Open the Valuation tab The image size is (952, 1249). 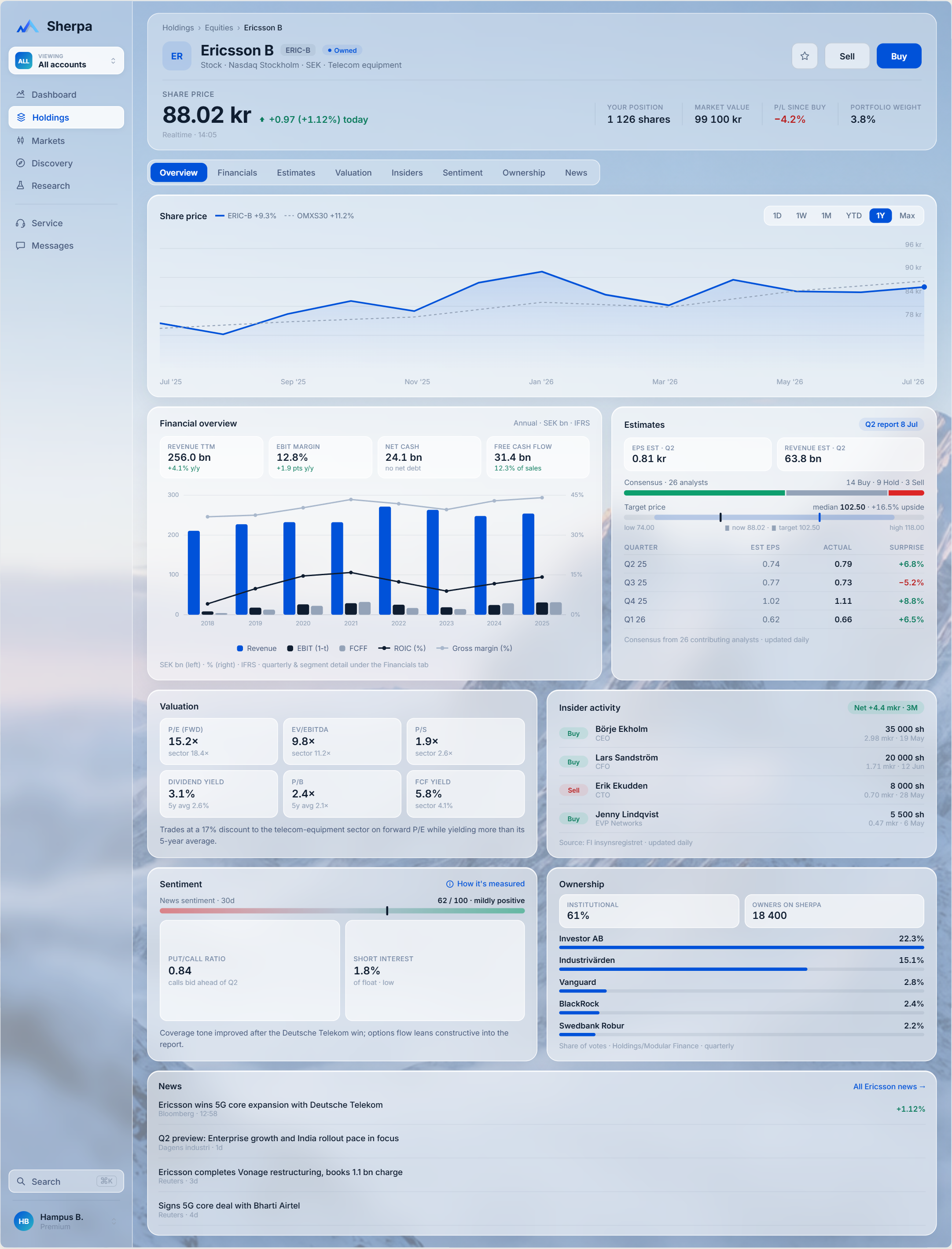[353, 173]
